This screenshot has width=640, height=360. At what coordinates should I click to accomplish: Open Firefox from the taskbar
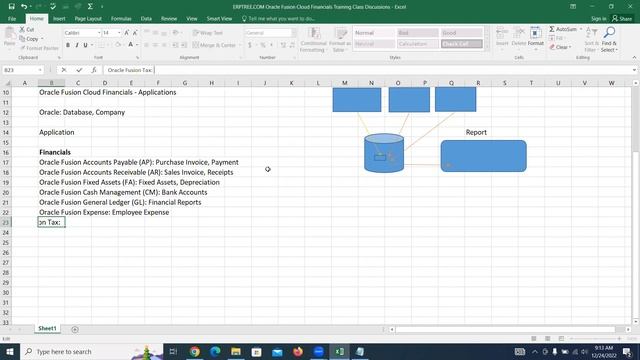298,351
